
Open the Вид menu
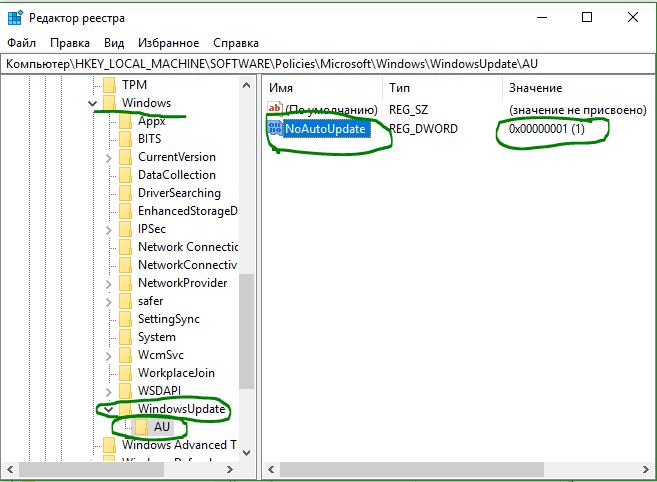[114, 43]
